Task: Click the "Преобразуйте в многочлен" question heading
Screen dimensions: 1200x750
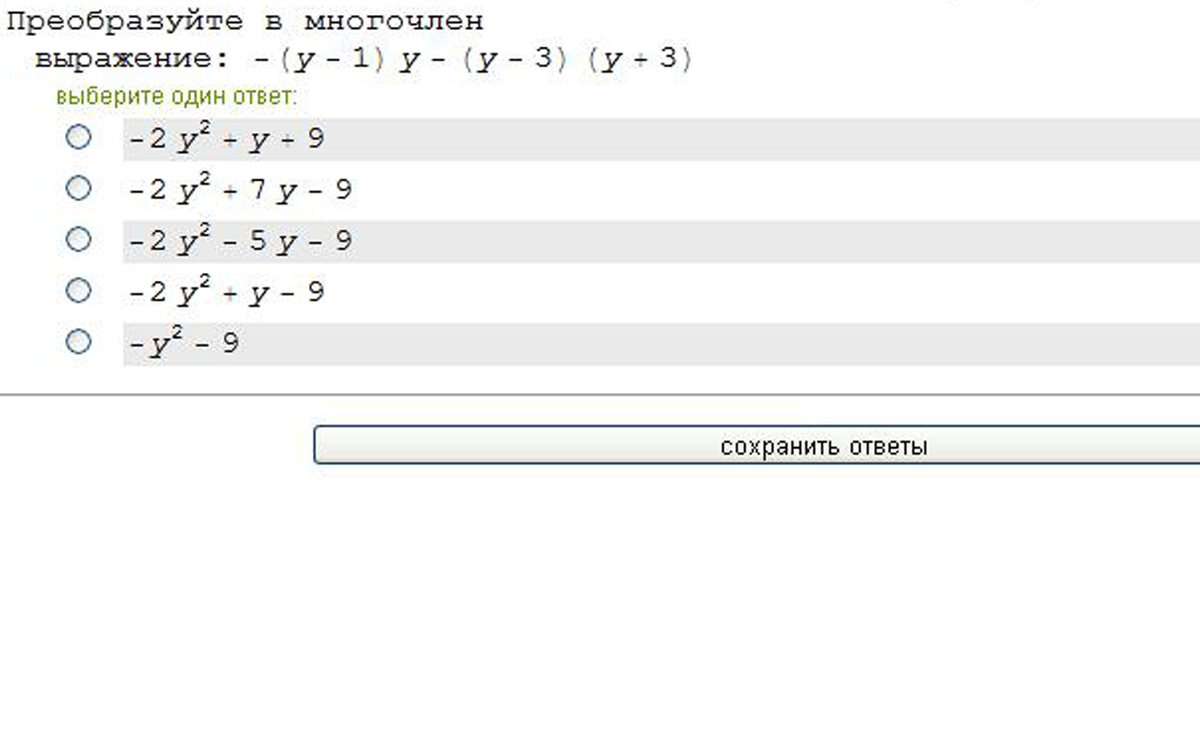Action: 245,21
